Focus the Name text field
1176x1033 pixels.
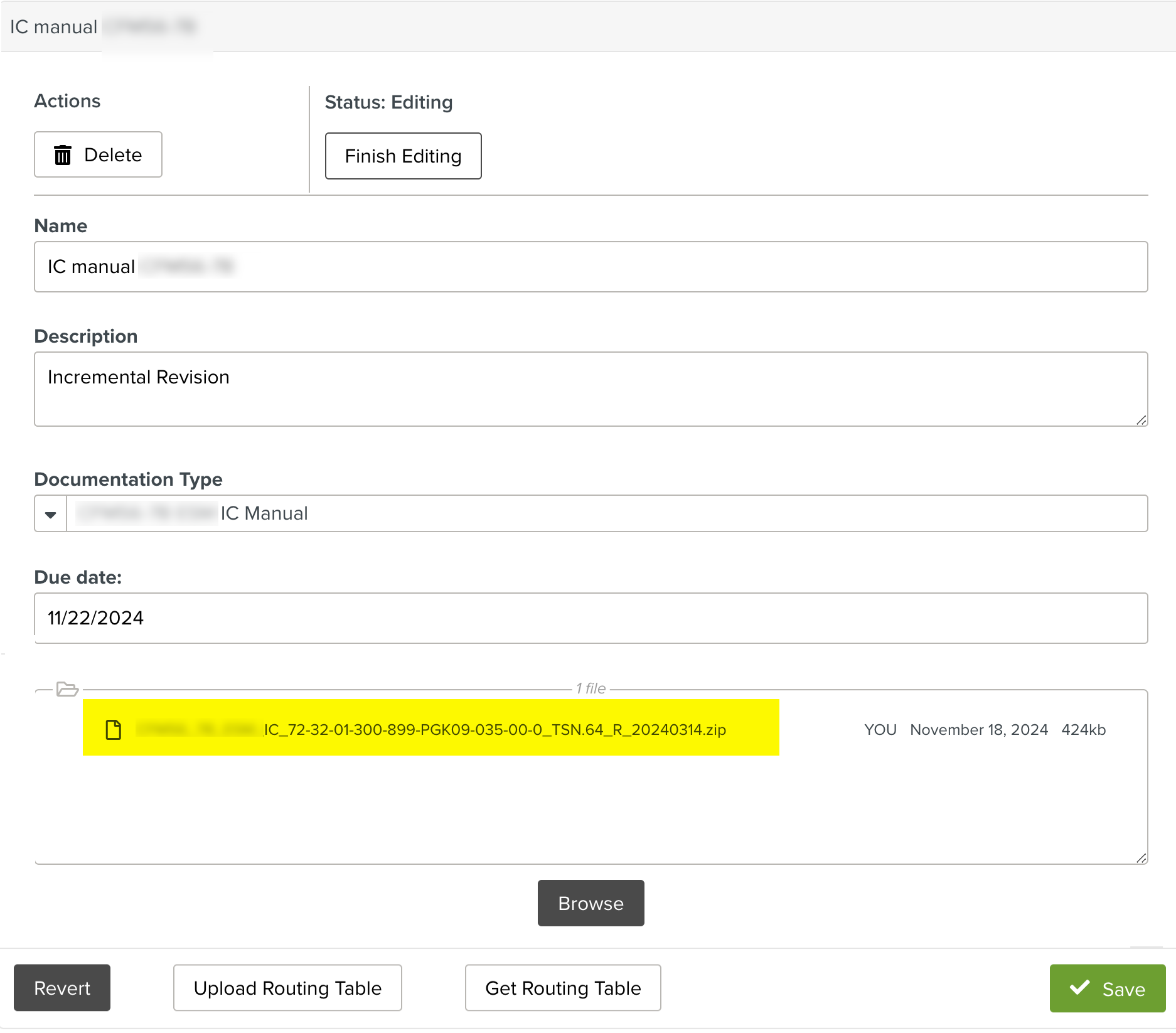591,267
